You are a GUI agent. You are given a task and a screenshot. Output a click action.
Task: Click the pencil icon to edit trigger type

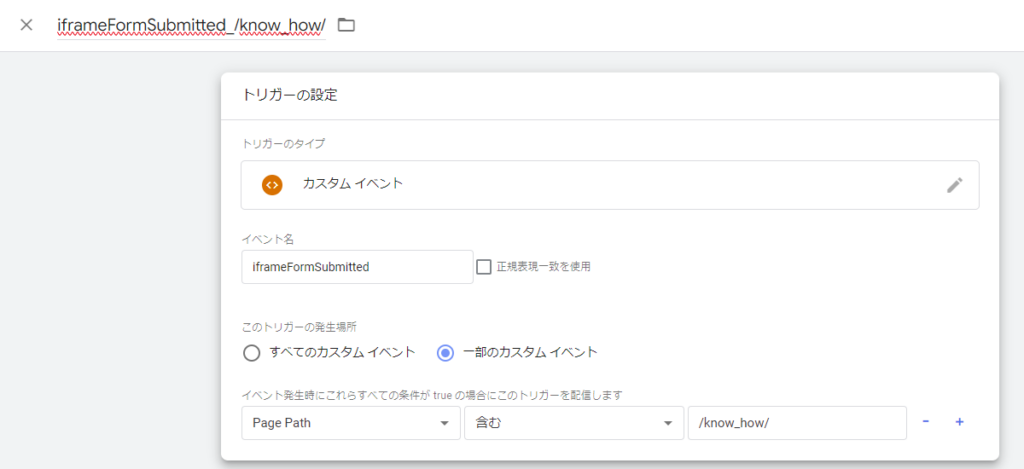click(954, 185)
